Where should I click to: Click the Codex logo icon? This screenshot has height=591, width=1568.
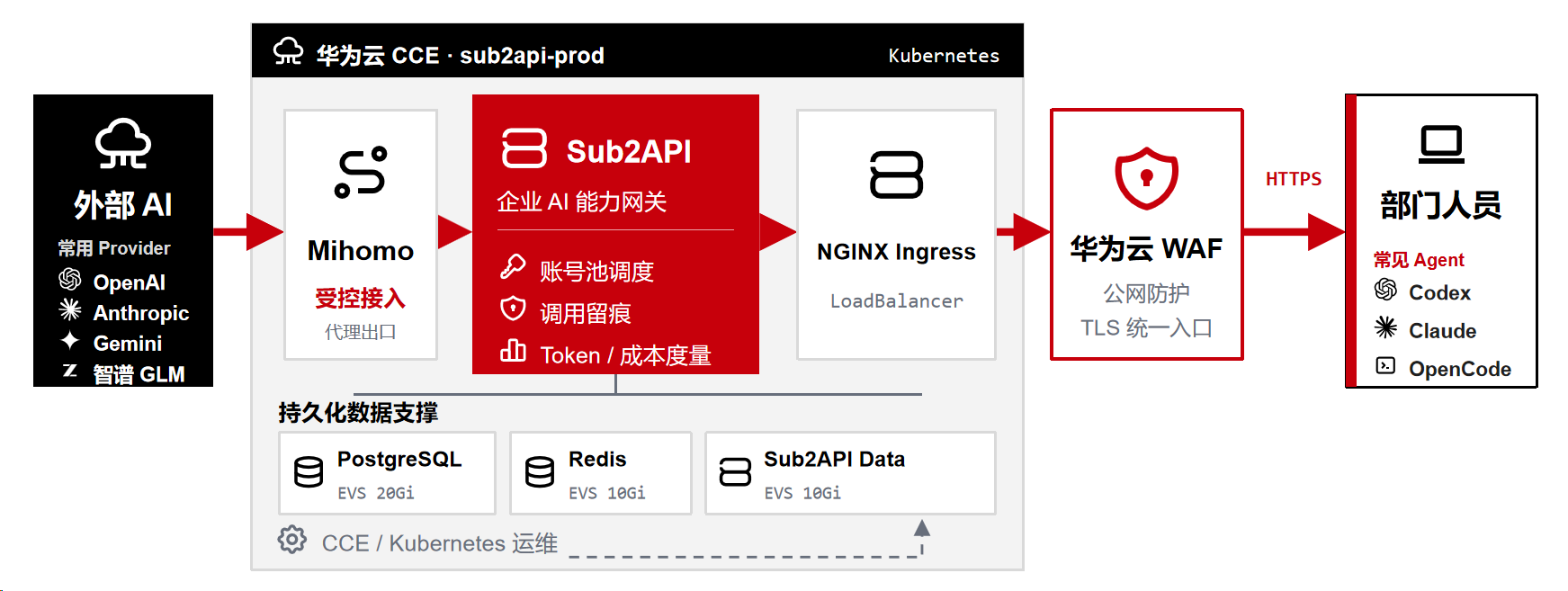coord(1386,290)
